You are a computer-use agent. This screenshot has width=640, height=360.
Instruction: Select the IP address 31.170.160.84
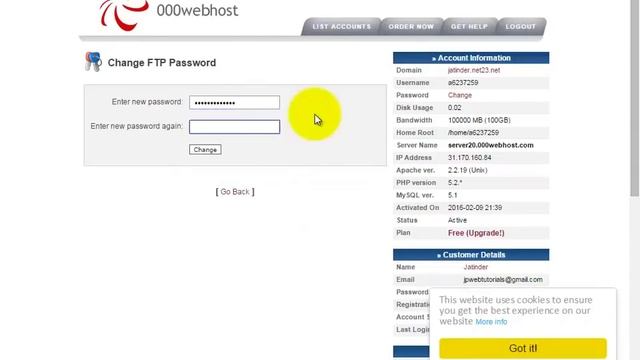point(469,158)
